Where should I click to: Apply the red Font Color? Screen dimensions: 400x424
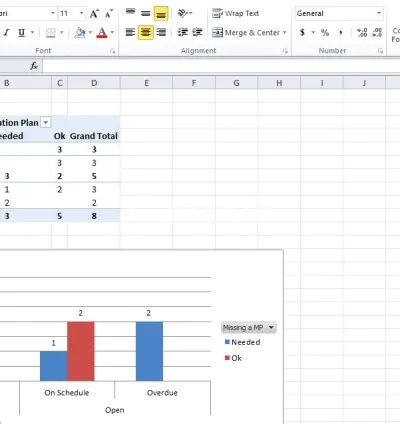(x=102, y=33)
